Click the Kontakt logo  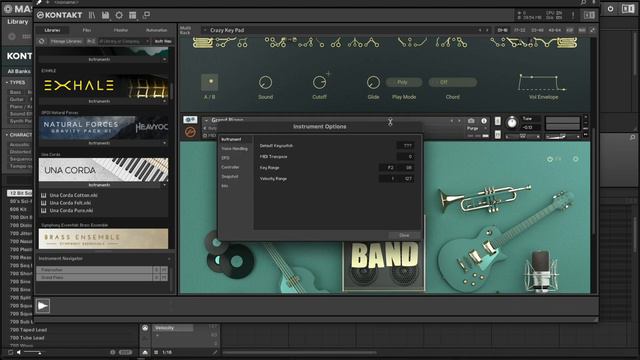pos(60,15)
